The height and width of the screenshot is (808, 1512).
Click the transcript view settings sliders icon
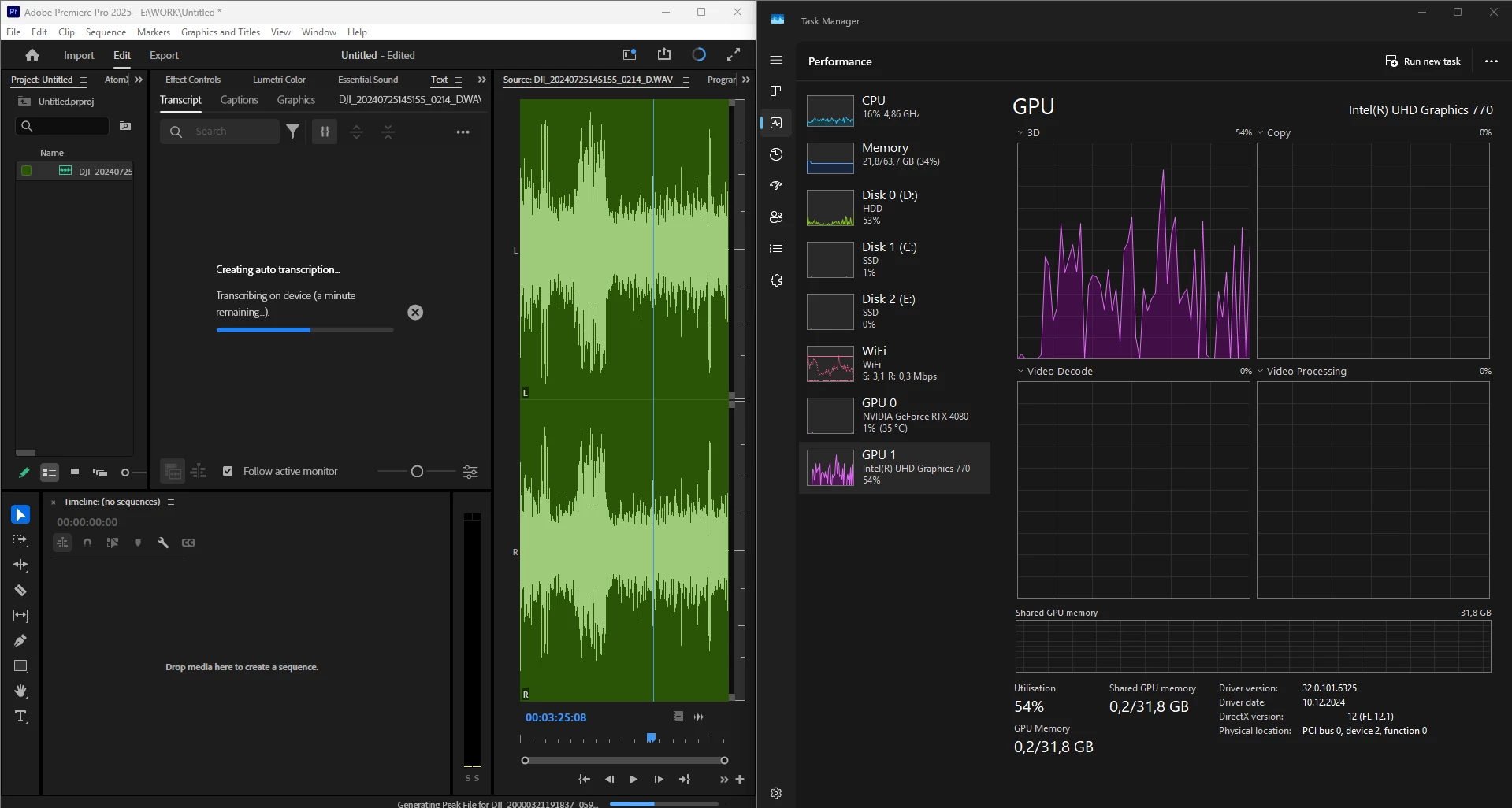tap(470, 472)
